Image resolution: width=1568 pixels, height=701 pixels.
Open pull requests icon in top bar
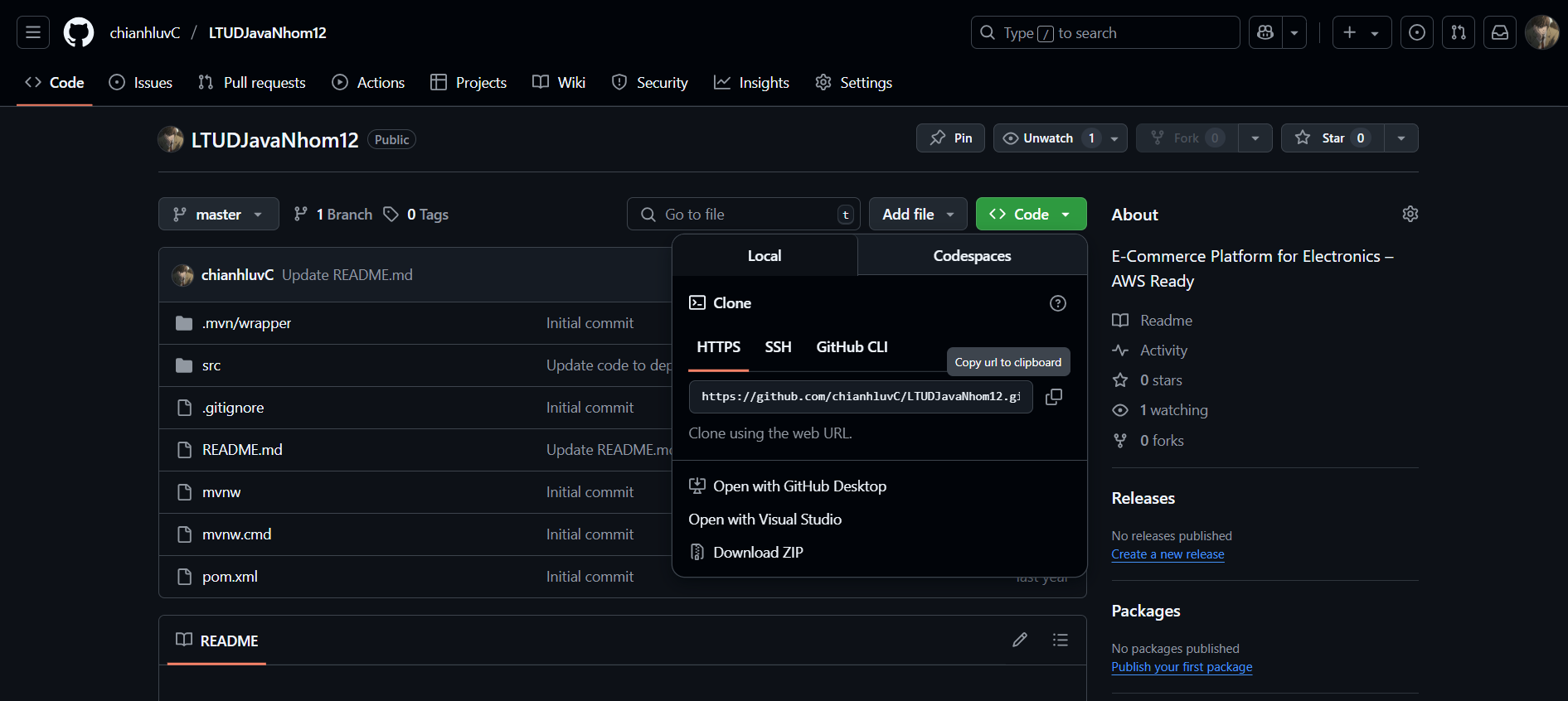(x=1459, y=32)
